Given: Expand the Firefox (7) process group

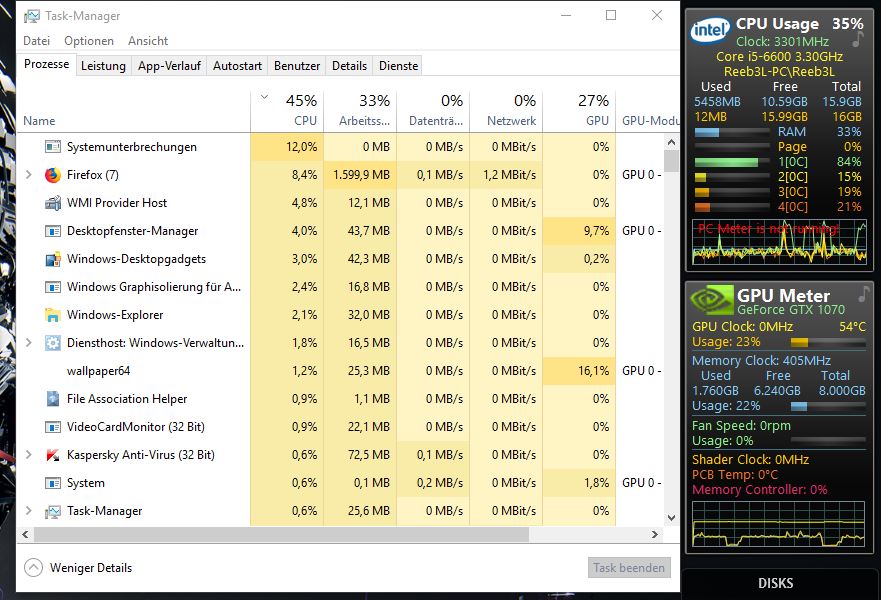Looking at the screenshot, I should coord(29,175).
